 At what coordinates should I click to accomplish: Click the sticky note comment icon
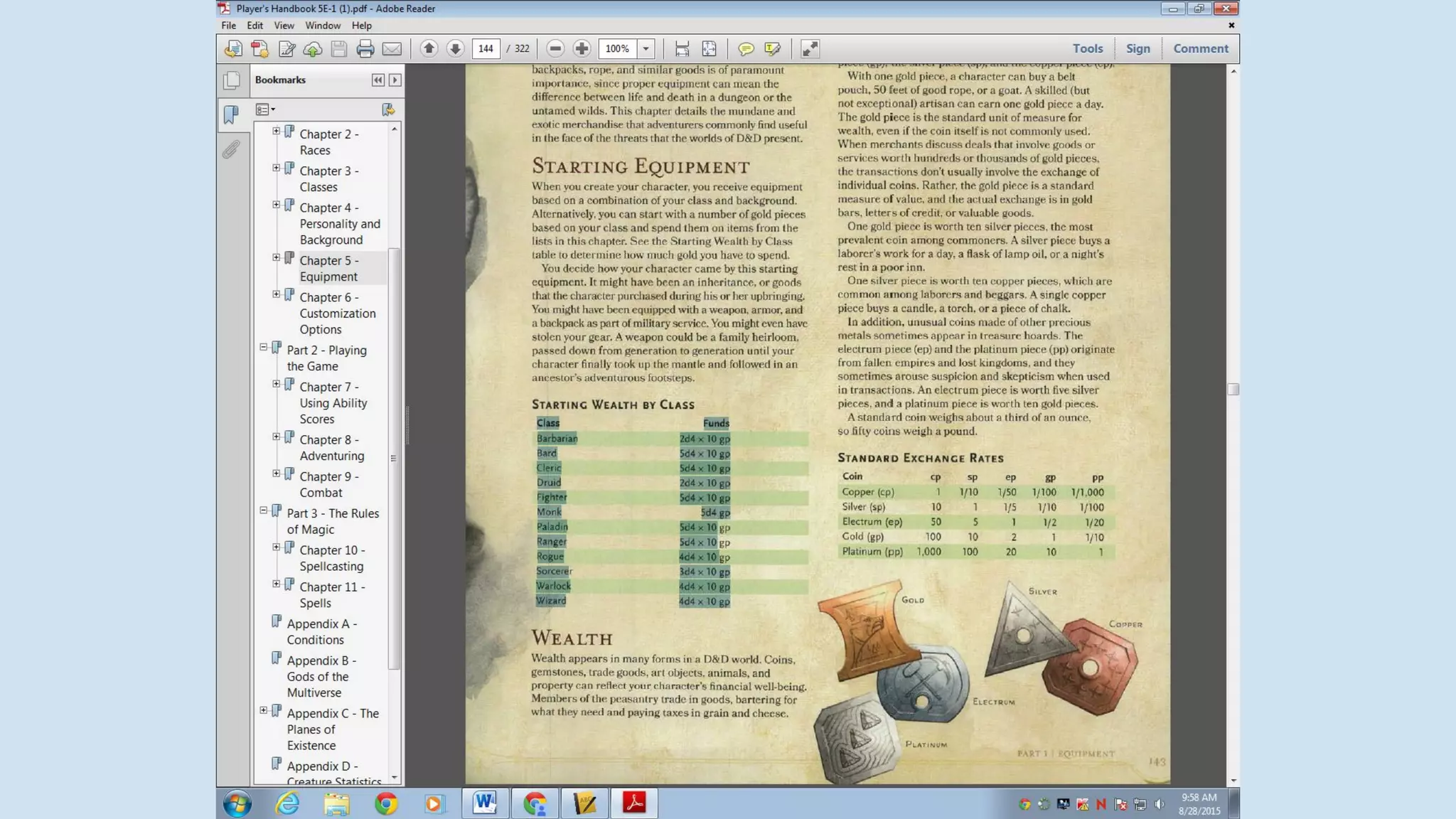click(746, 48)
